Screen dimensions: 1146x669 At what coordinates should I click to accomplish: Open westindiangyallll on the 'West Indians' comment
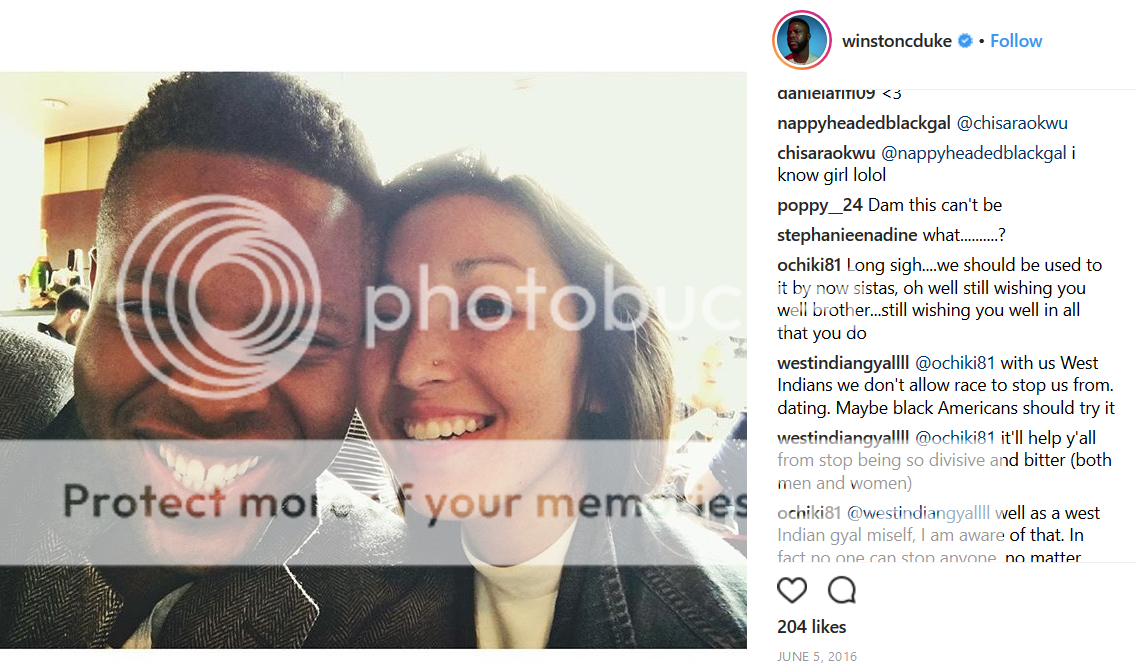[843, 362]
